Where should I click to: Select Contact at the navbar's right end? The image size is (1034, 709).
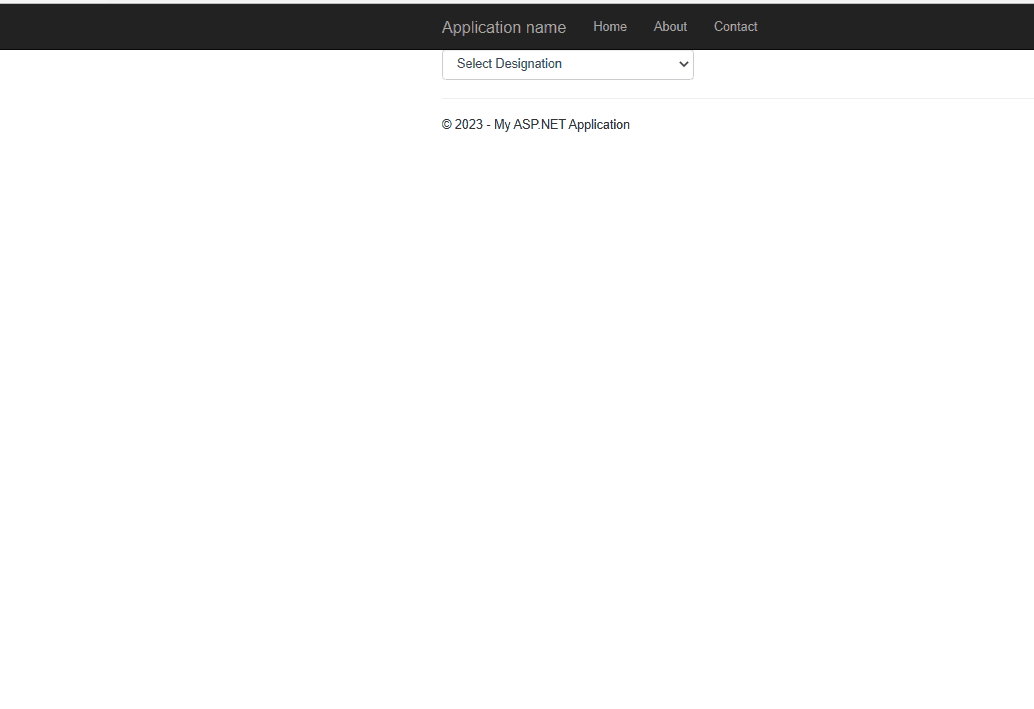click(735, 27)
